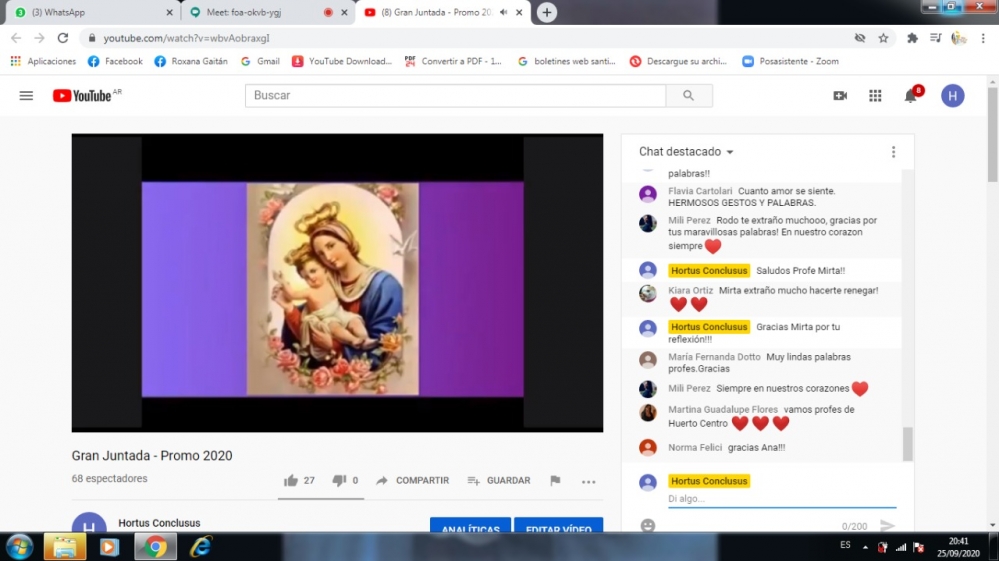
Task: Open the Windows Start button
Action: click(x=19, y=546)
